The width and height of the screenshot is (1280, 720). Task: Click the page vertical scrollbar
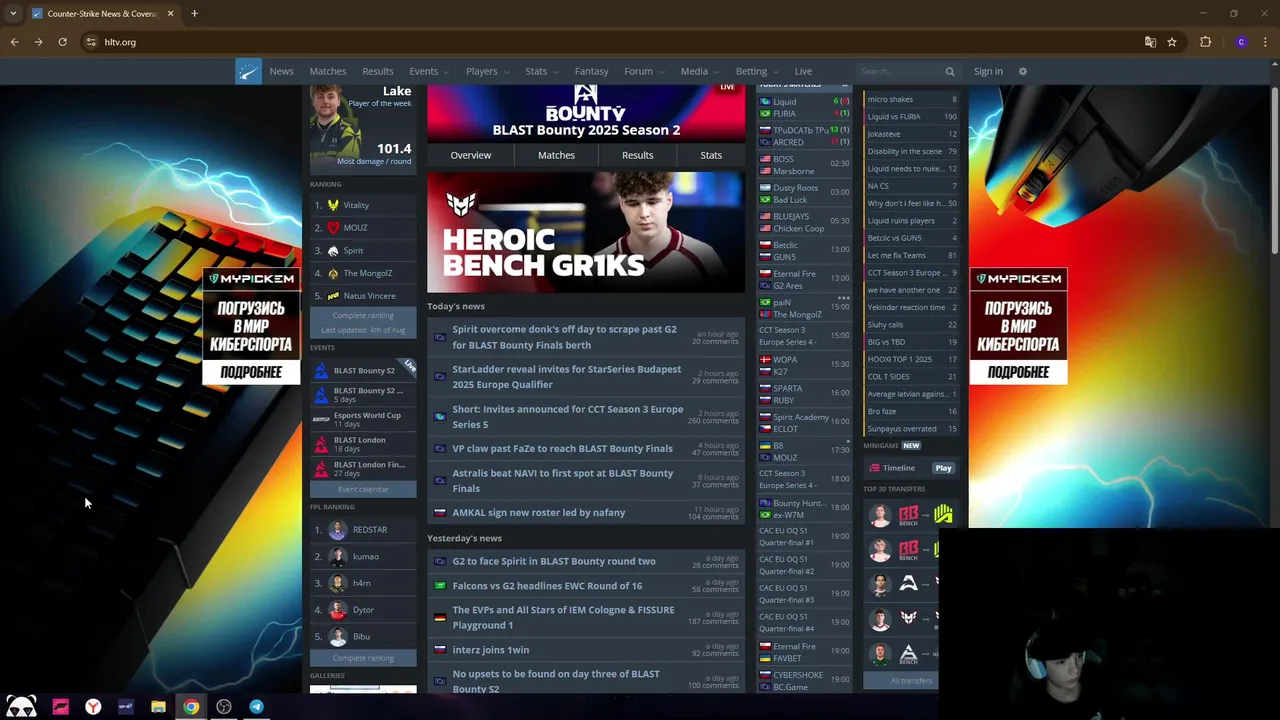[1275, 170]
